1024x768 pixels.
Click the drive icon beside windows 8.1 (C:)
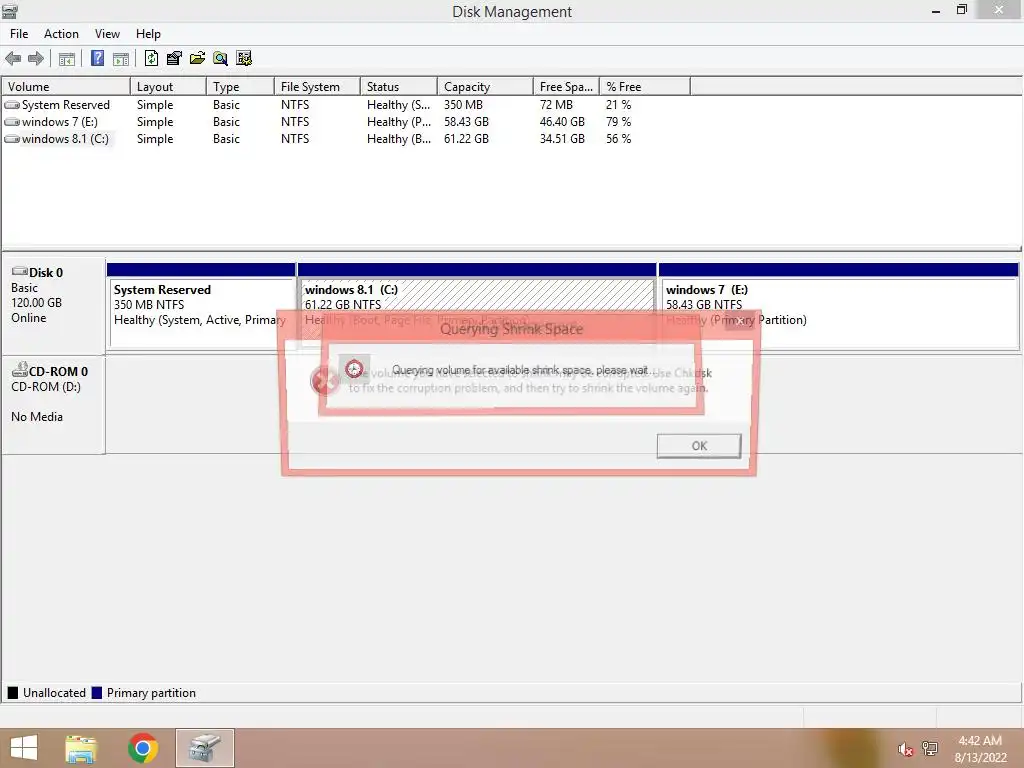click(12, 138)
